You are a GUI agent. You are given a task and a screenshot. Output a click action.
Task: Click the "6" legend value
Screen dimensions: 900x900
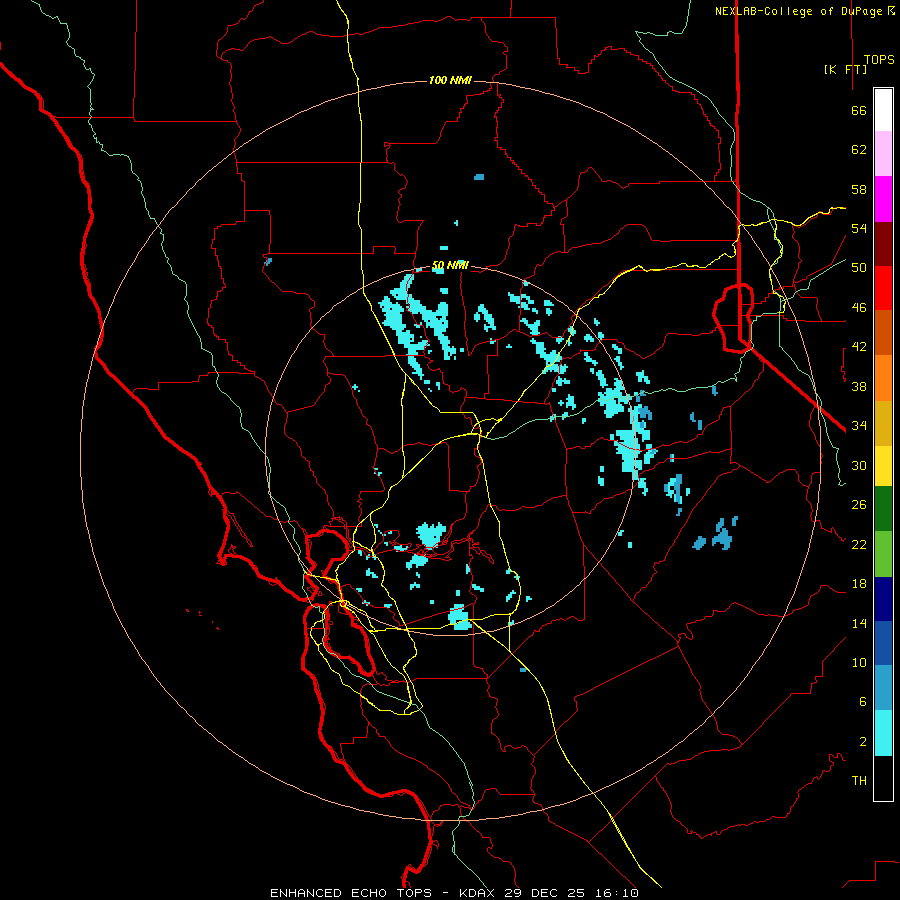(863, 702)
